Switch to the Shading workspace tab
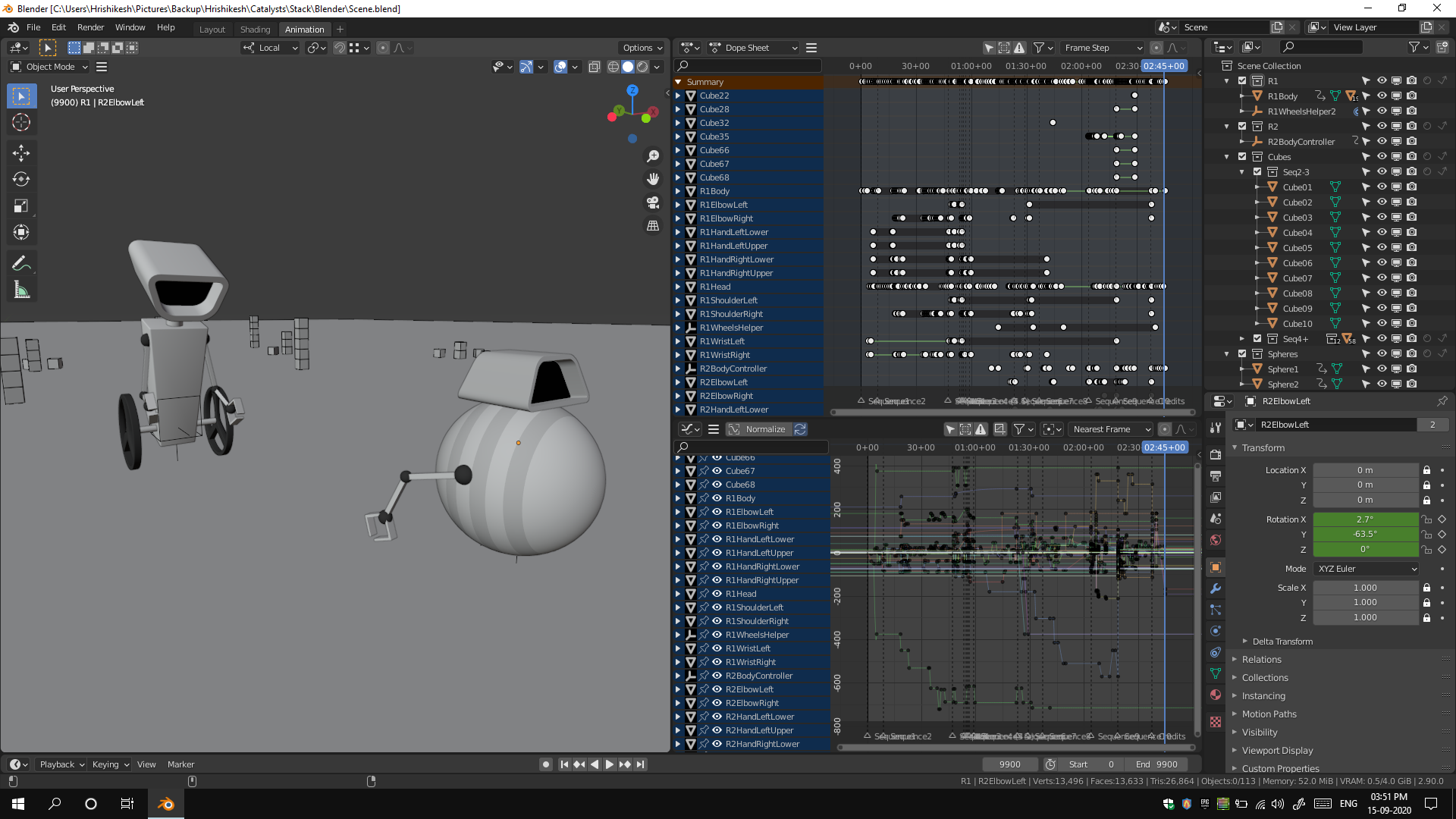Viewport: 1456px width, 819px height. pos(255,30)
